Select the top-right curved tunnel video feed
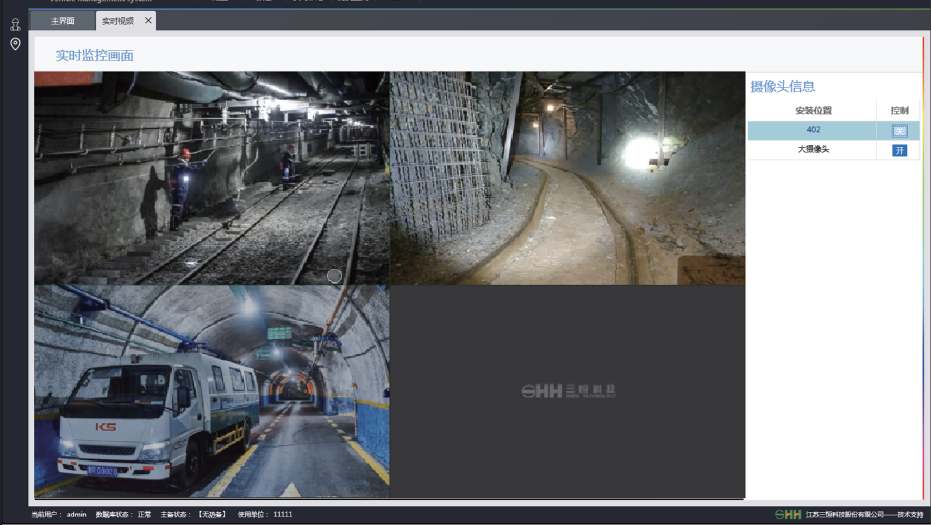The width and height of the screenshot is (931, 525). click(567, 177)
